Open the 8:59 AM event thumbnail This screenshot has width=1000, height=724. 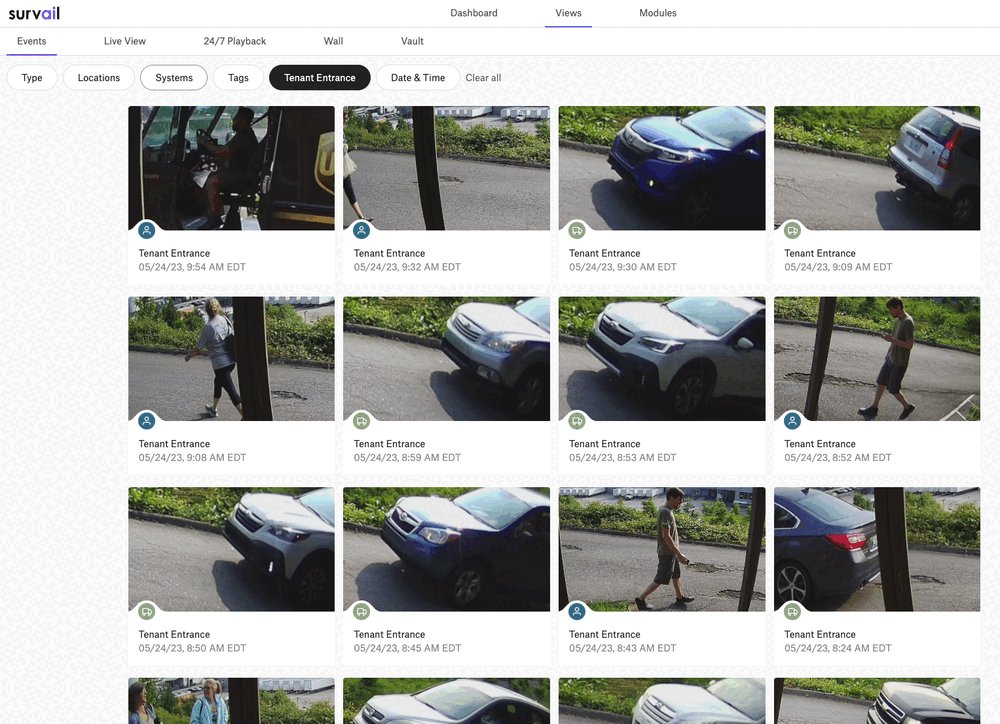point(446,358)
